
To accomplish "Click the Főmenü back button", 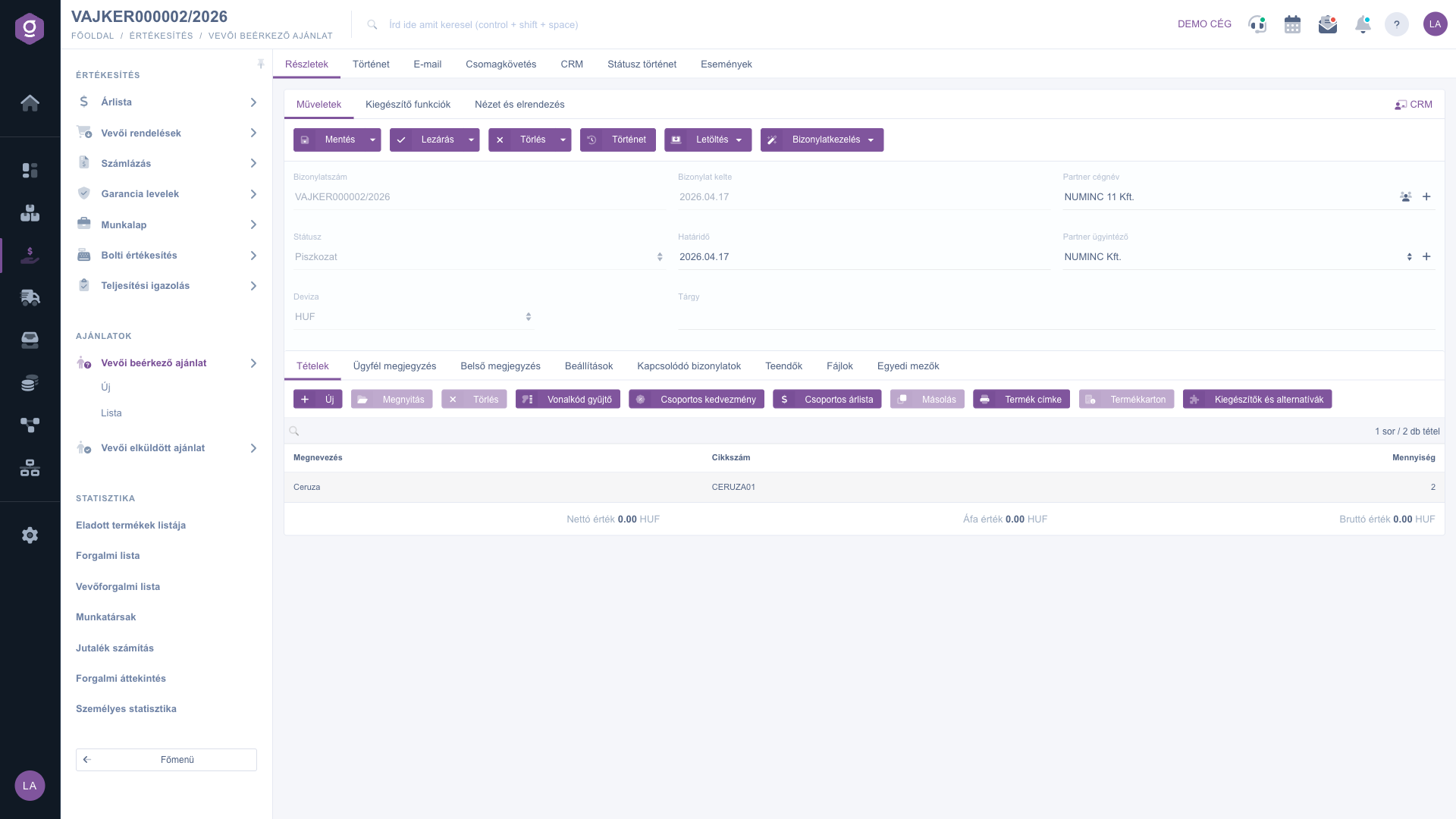I will [166, 760].
